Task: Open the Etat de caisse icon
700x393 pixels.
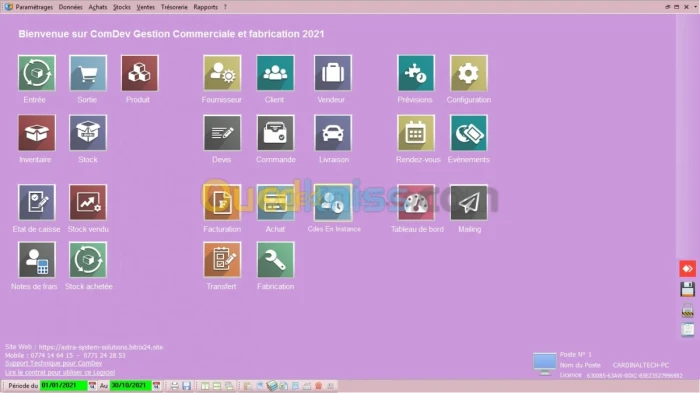Action: click(37, 202)
